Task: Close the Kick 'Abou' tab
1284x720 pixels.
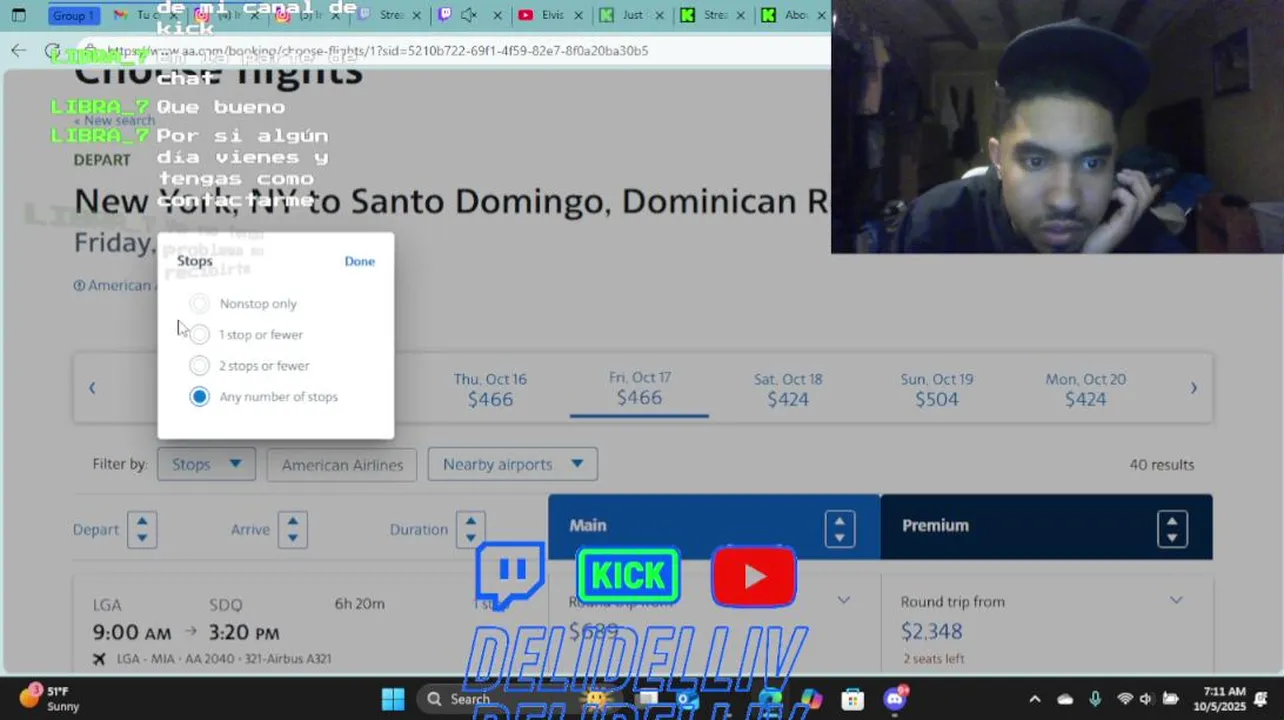Action: coord(820,15)
